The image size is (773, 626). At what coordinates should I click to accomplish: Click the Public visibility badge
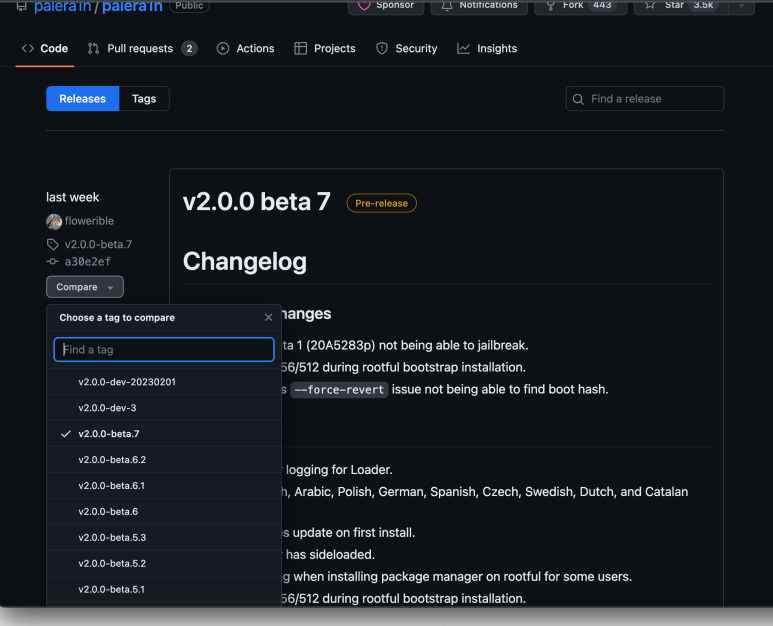click(189, 5)
